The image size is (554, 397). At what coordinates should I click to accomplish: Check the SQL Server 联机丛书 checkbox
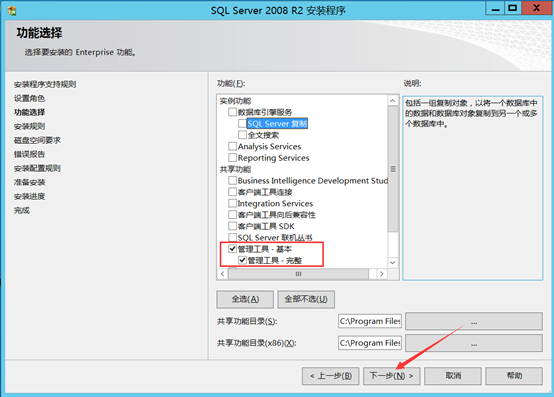[x=232, y=237]
